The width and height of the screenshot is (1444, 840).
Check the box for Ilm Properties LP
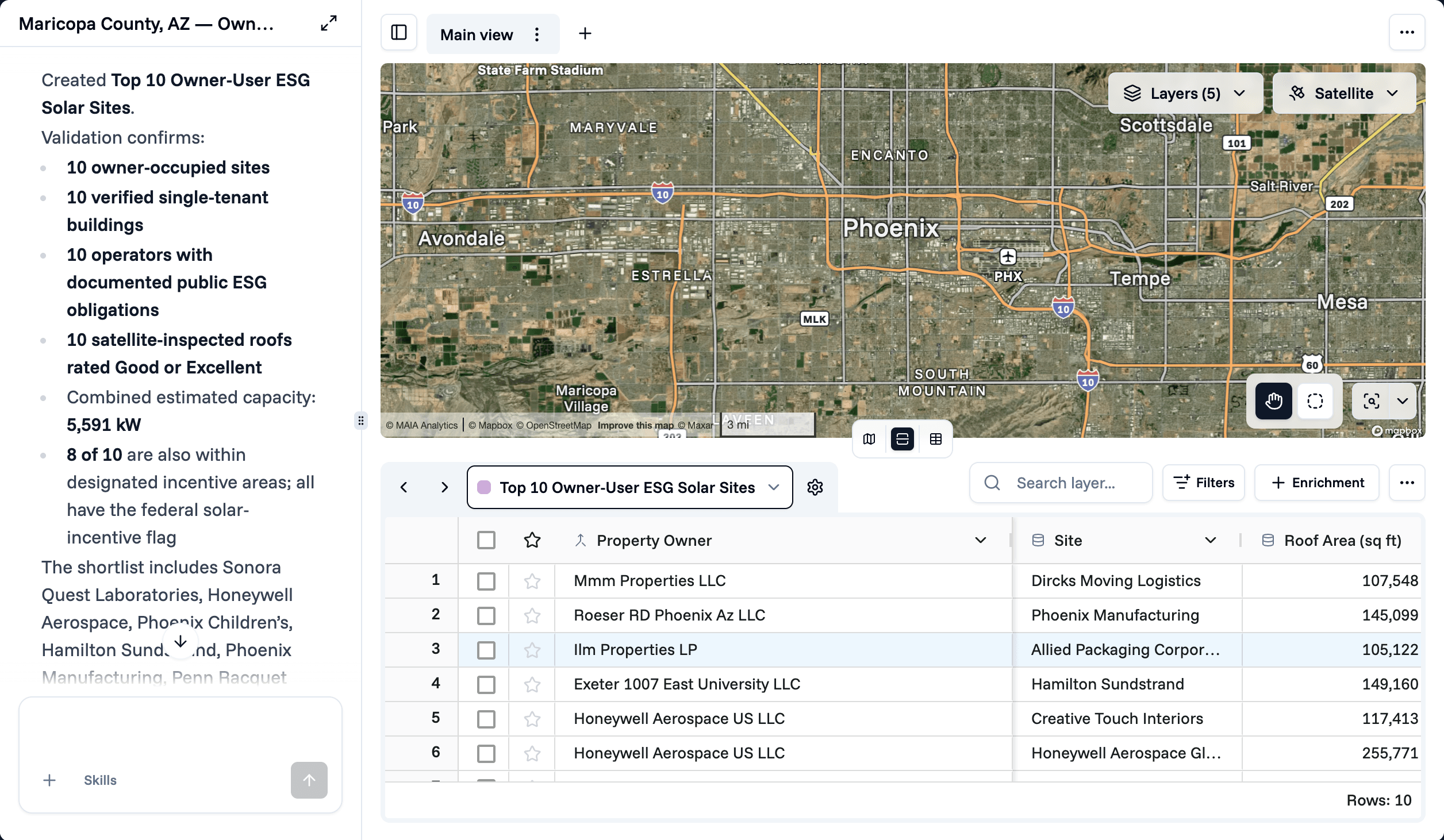click(486, 650)
